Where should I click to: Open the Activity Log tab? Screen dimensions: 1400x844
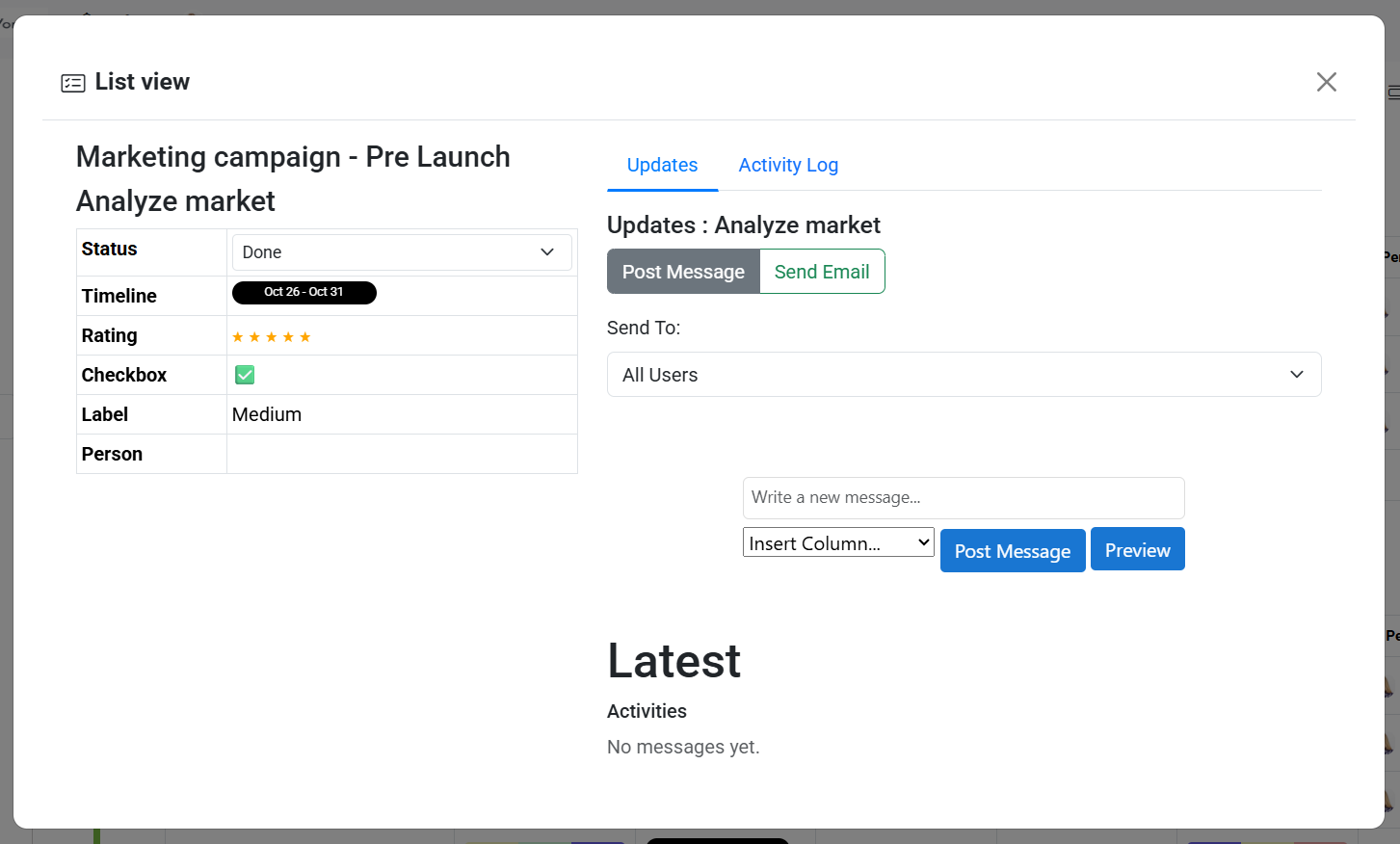[788, 165]
